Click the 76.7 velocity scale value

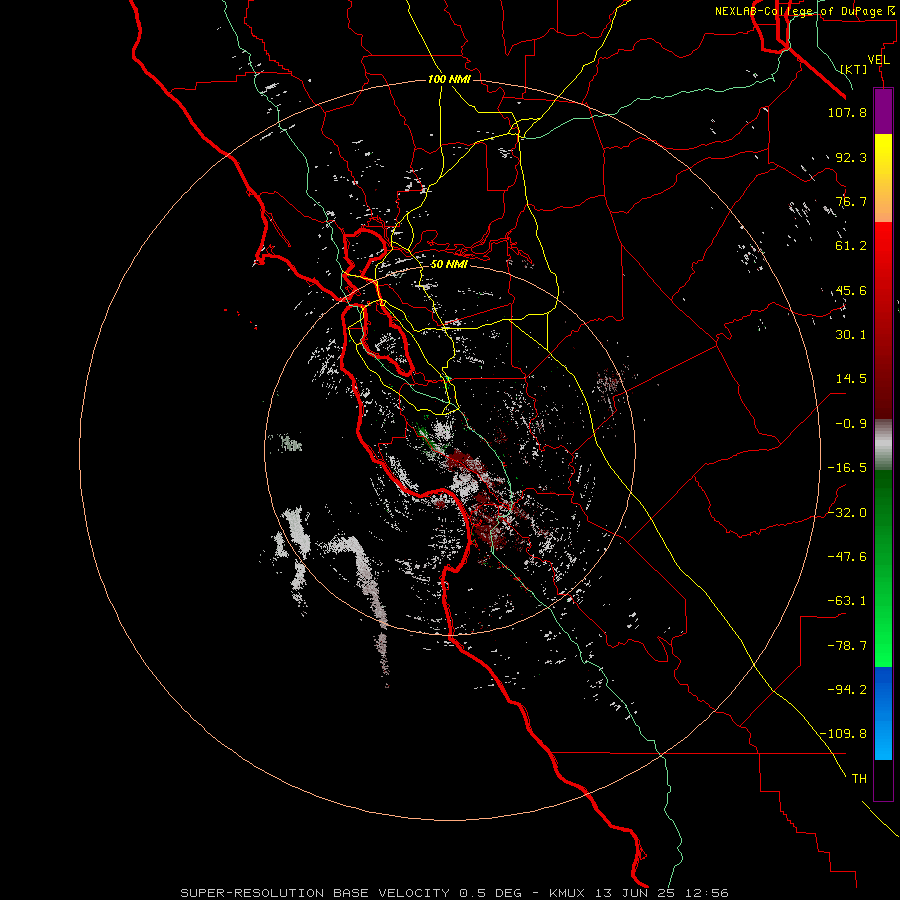(x=851, y=201)
